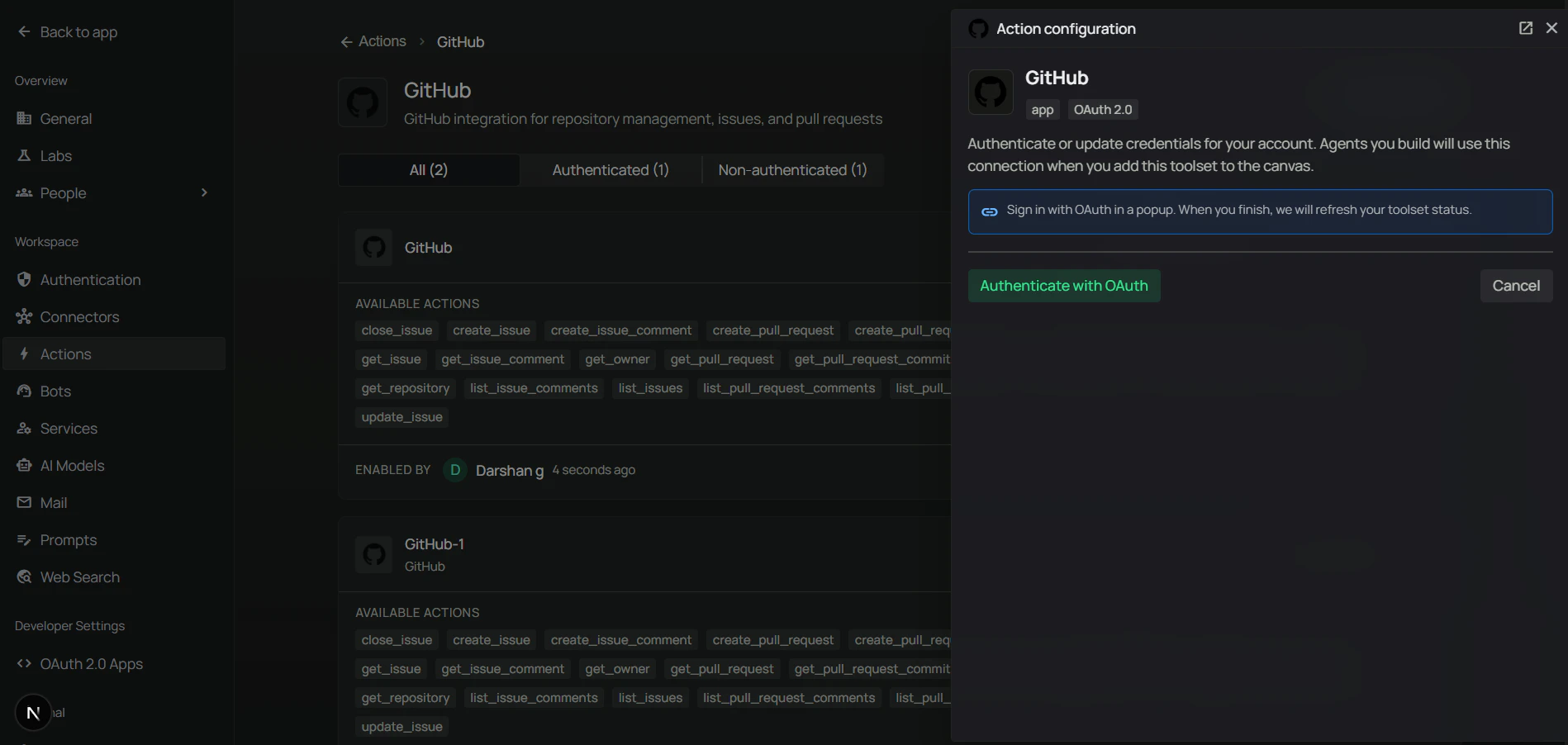The height and width of the screenshot is (745, 1568).
Task: Switch to the Authenticated (1) tab
Action: point(611,169)
